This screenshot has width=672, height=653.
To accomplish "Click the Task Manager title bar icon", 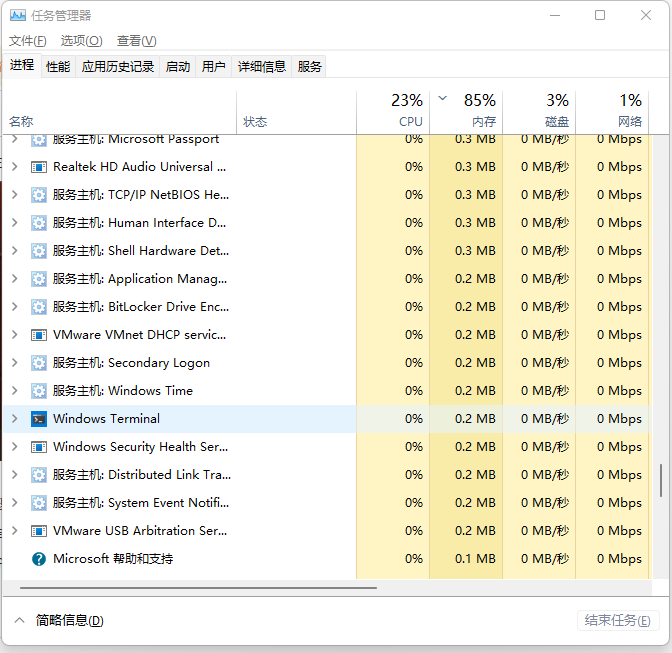I will click(18, 15).
